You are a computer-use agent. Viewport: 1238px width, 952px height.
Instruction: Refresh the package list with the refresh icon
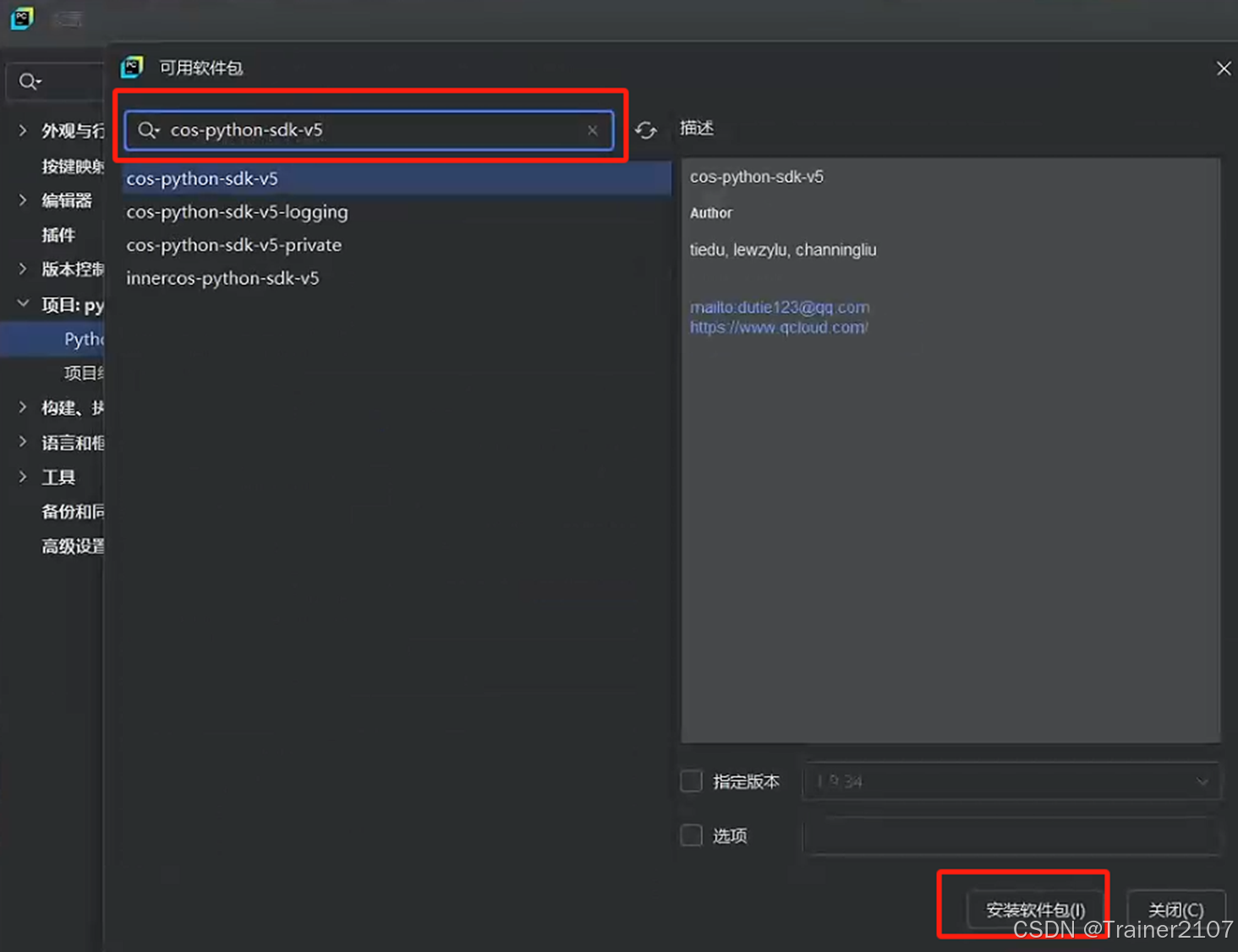tap(645, 130)
